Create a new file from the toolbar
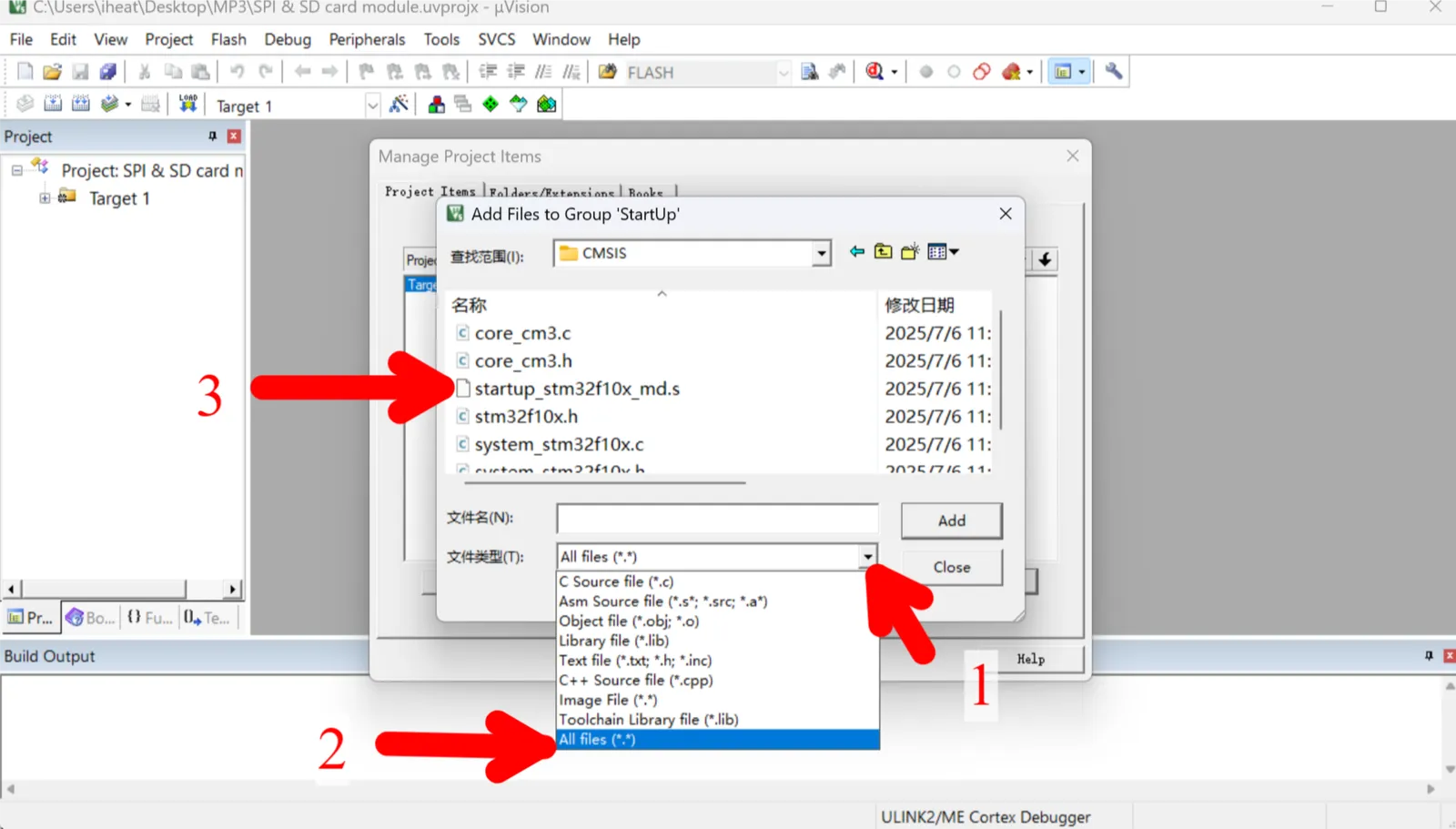Screen dimensions: 1456x829 [25, 72]
